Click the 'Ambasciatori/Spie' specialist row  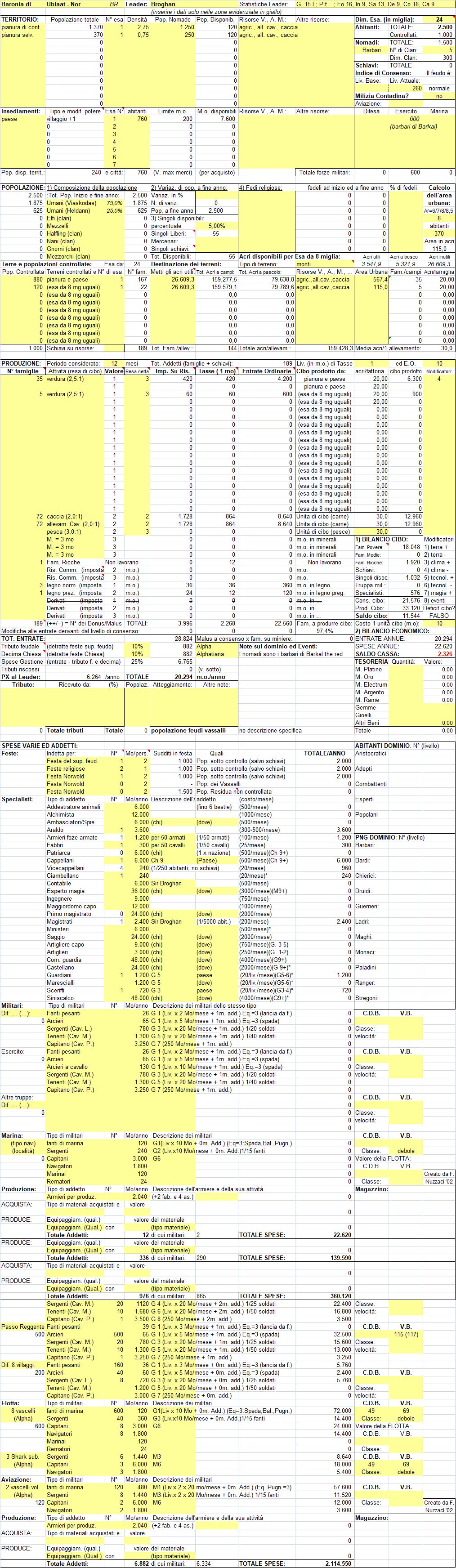(71, 822)
